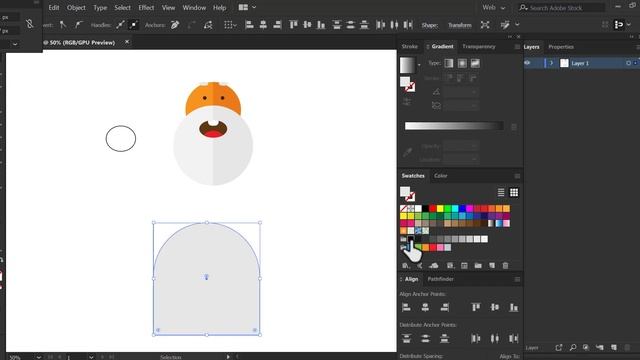The width and height of the screenshot is (640, 360).
Task: Click Vertical Distribute Center in Align panel
Action: pos(425,338)
